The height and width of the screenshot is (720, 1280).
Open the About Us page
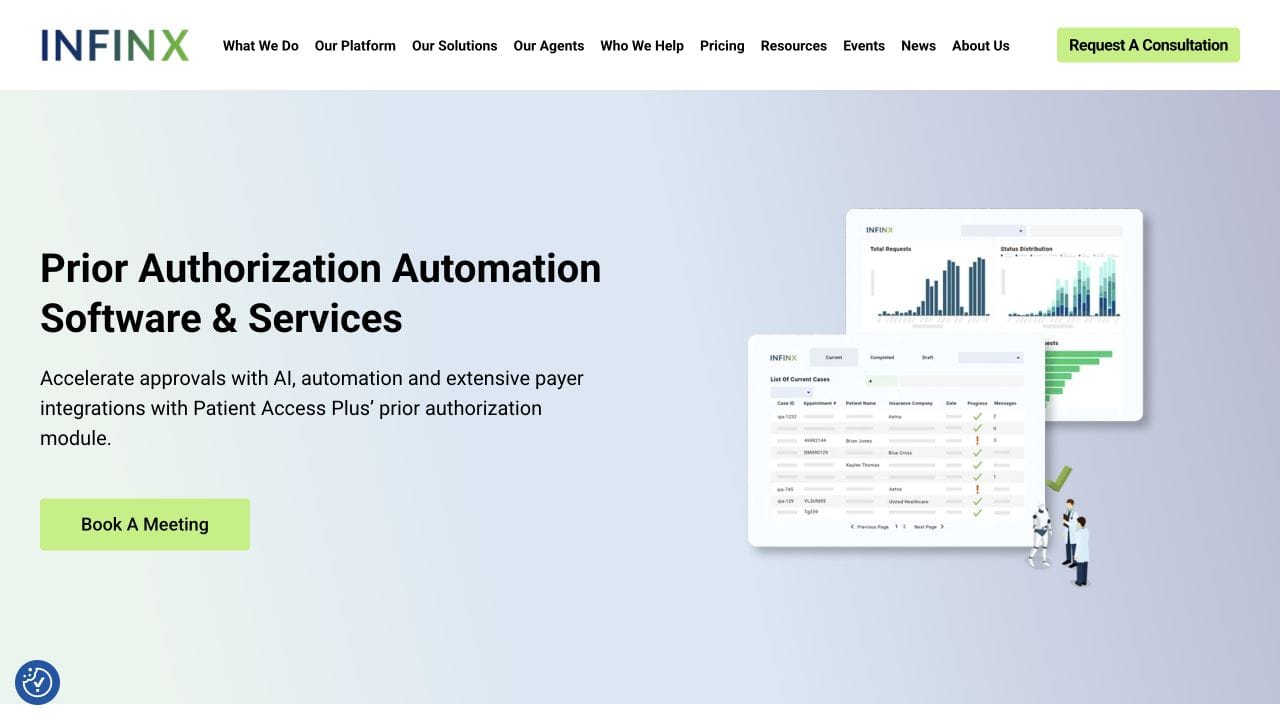pyautogui.click(x=981, y=46)
